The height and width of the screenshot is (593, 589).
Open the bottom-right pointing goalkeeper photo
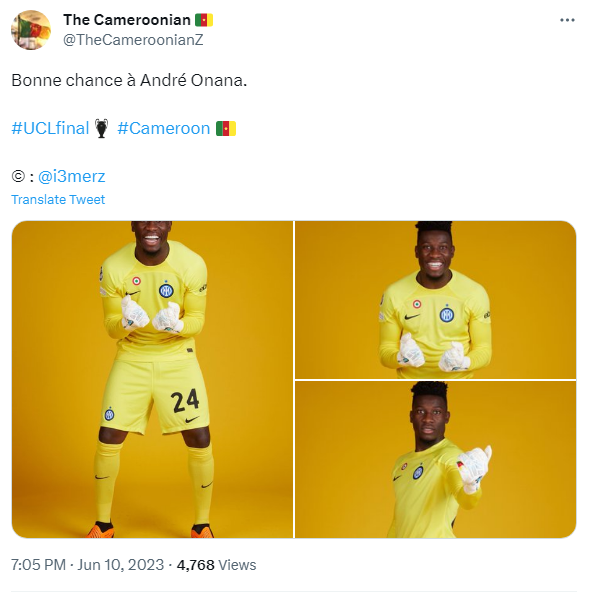click(435, 459)
